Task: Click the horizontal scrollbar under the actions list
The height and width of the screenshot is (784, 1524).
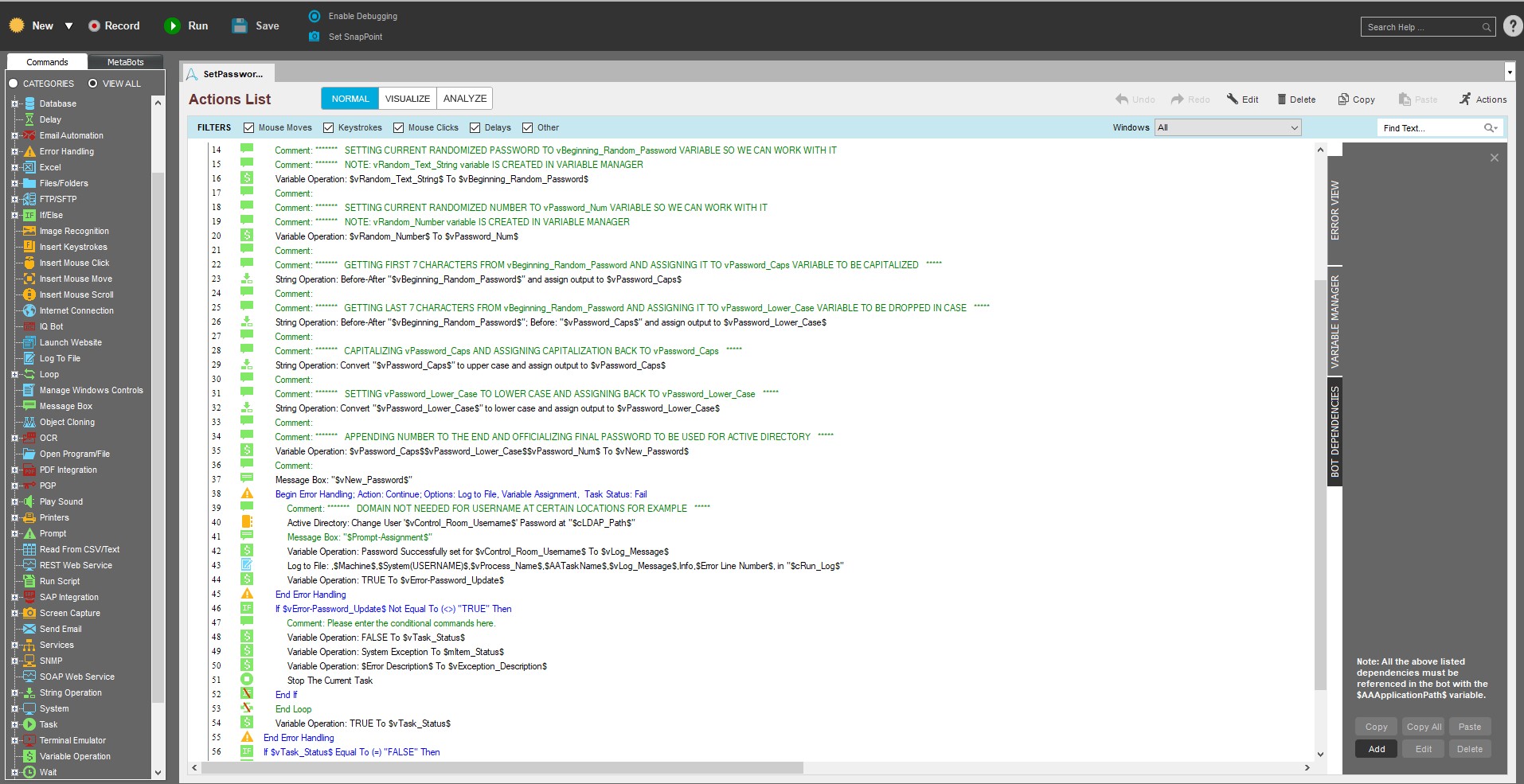Action: [502, 768]
